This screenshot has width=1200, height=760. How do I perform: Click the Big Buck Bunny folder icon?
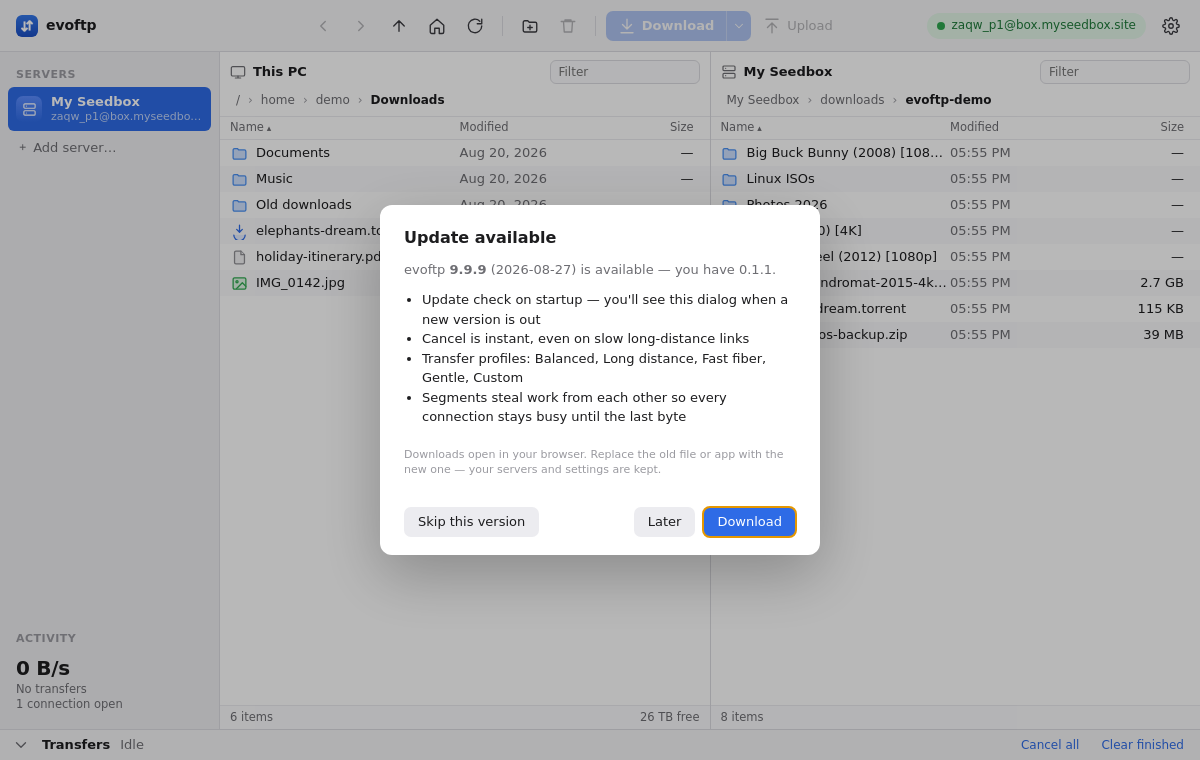[730, 153]
